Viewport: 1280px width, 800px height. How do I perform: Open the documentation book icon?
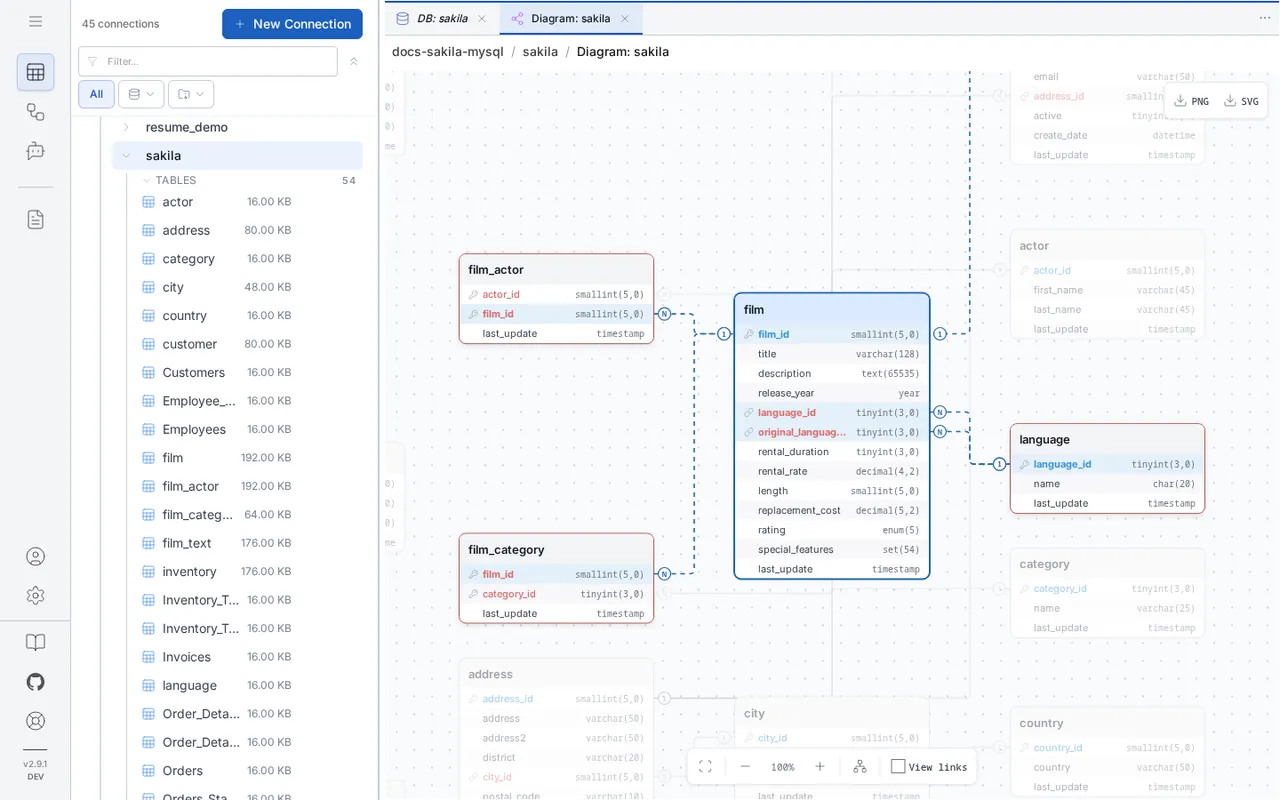(x=35, y=643)
